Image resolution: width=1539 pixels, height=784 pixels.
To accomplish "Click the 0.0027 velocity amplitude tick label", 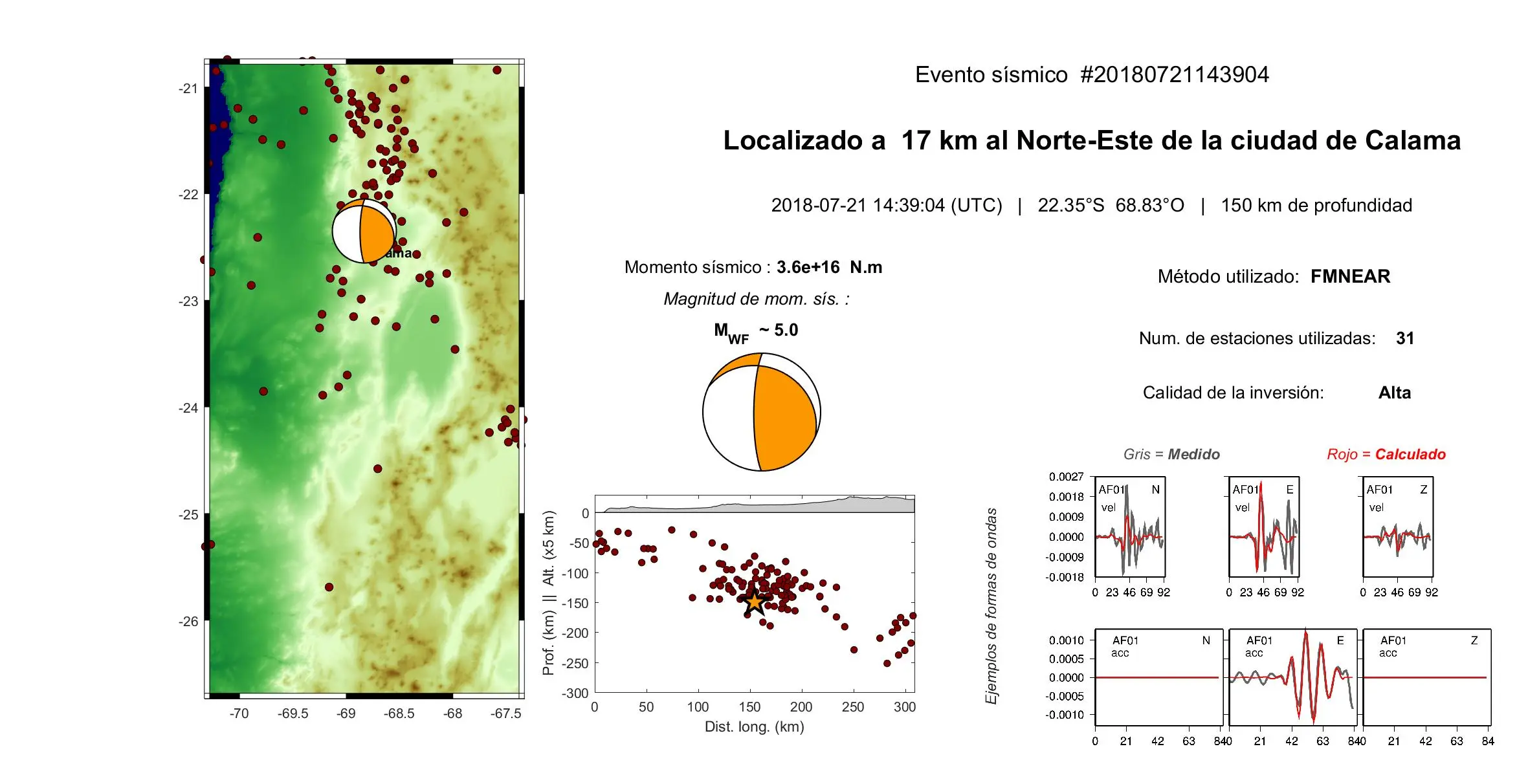I will [x=1066, y=477].
